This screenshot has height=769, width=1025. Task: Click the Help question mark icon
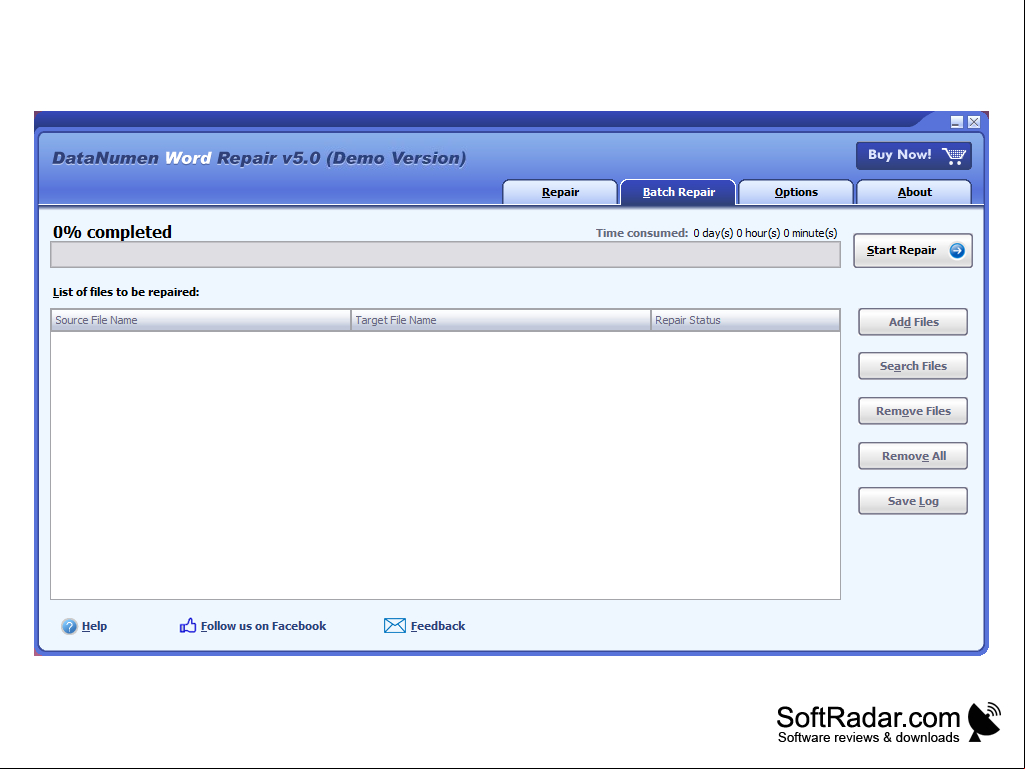click(69, 626)
